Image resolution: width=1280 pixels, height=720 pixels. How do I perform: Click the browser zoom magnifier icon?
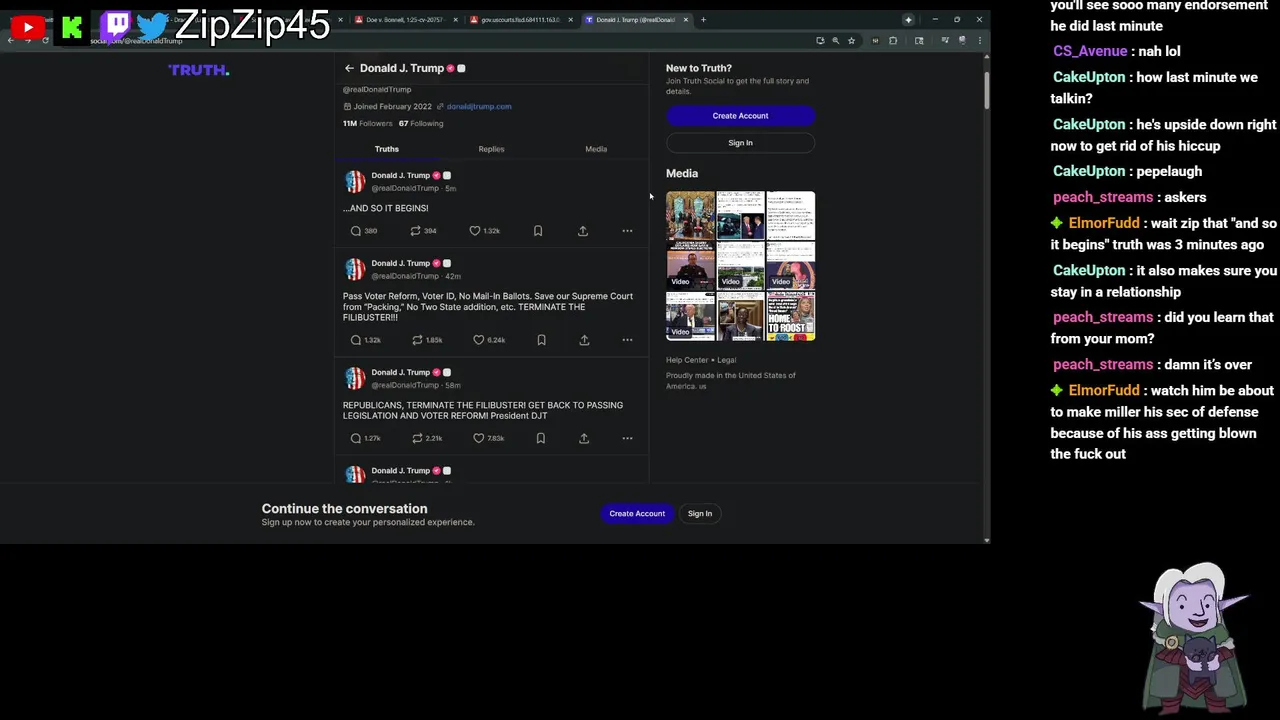coord(835,40)
